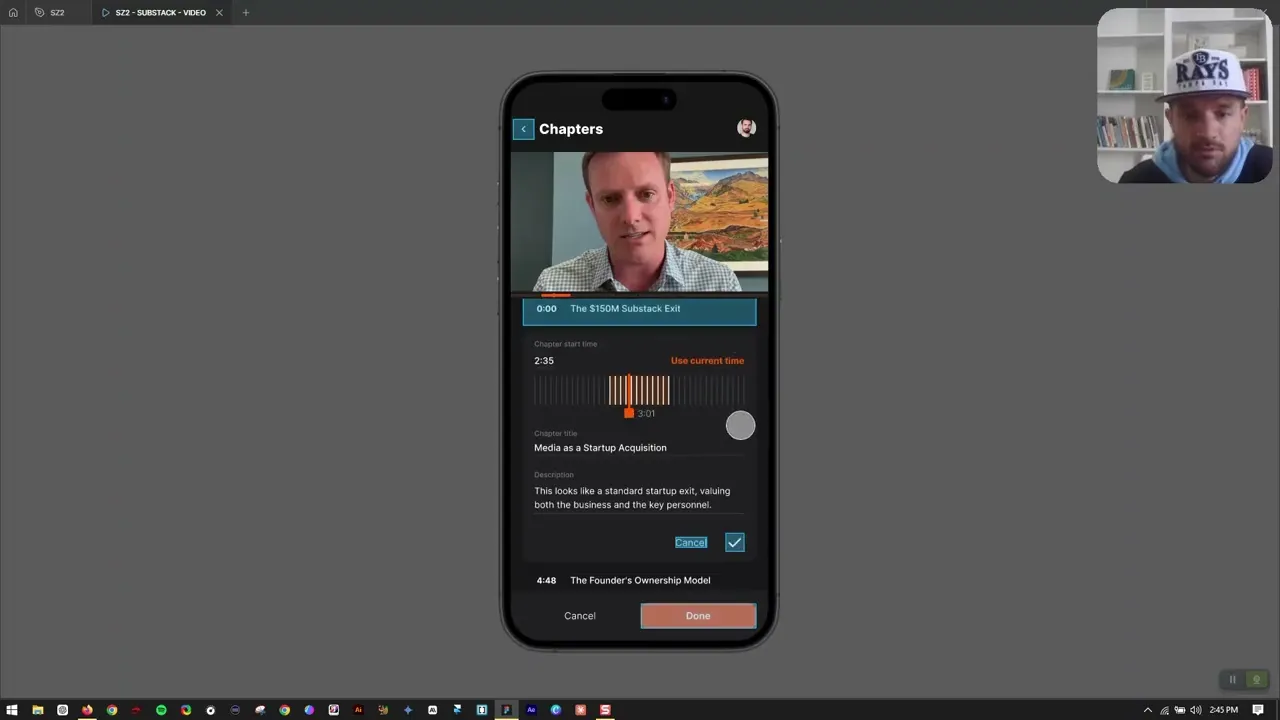Click the Use current time link
Screen dimensions: 1280x720
pos(707,361)
